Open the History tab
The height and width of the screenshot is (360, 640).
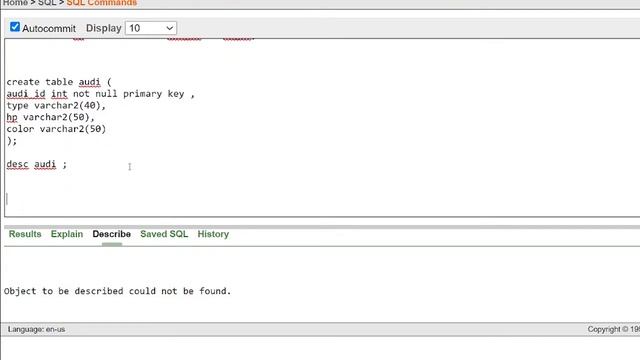tap(213, 234)
